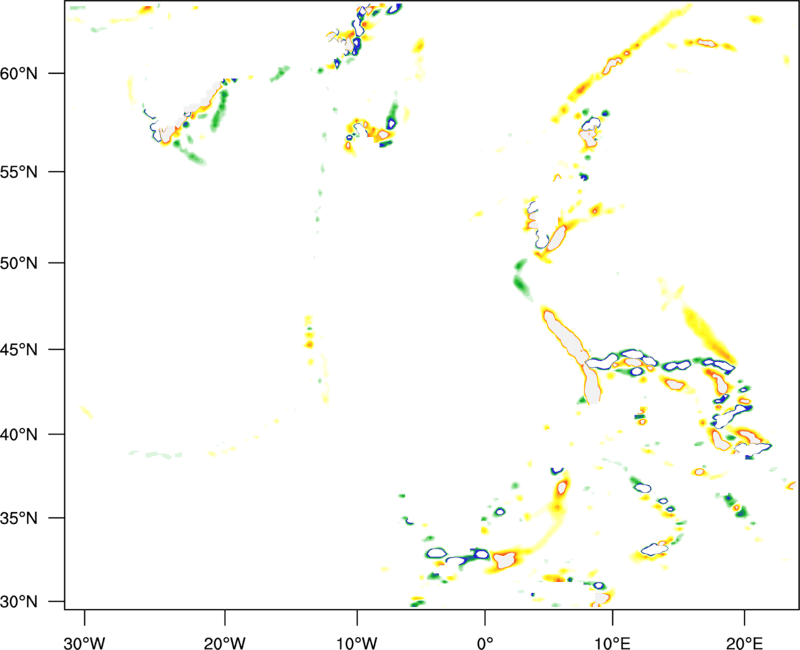Click the 10°W longitude label
The image size is (800, 650).
(357, 643)
